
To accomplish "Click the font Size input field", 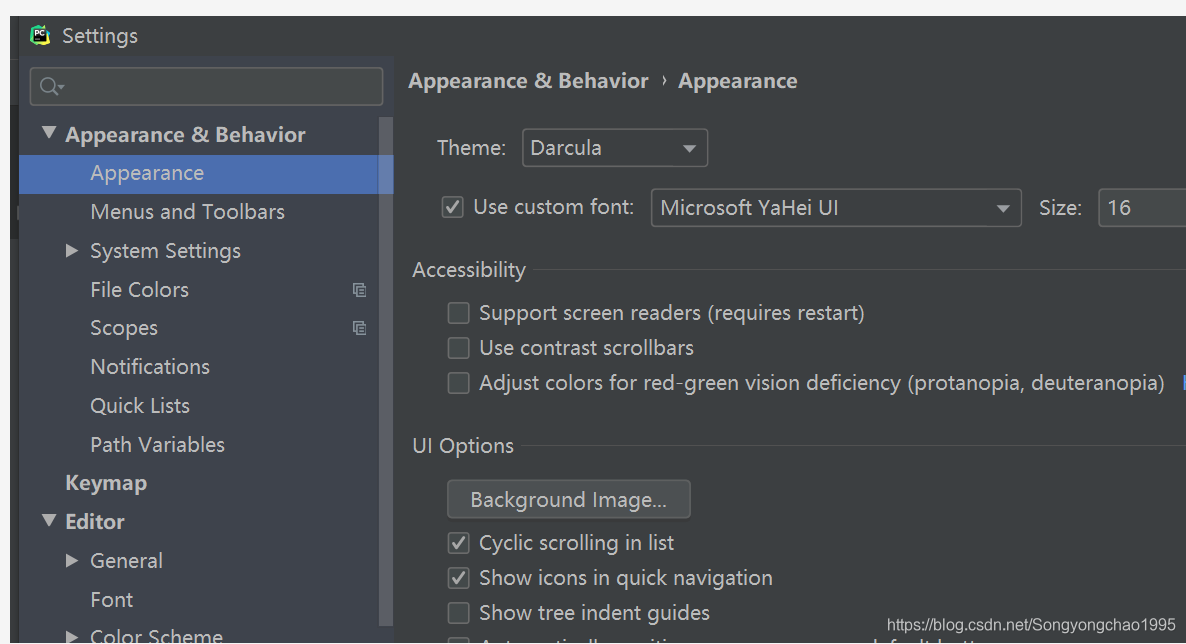I will click(x=1140, y=208).
